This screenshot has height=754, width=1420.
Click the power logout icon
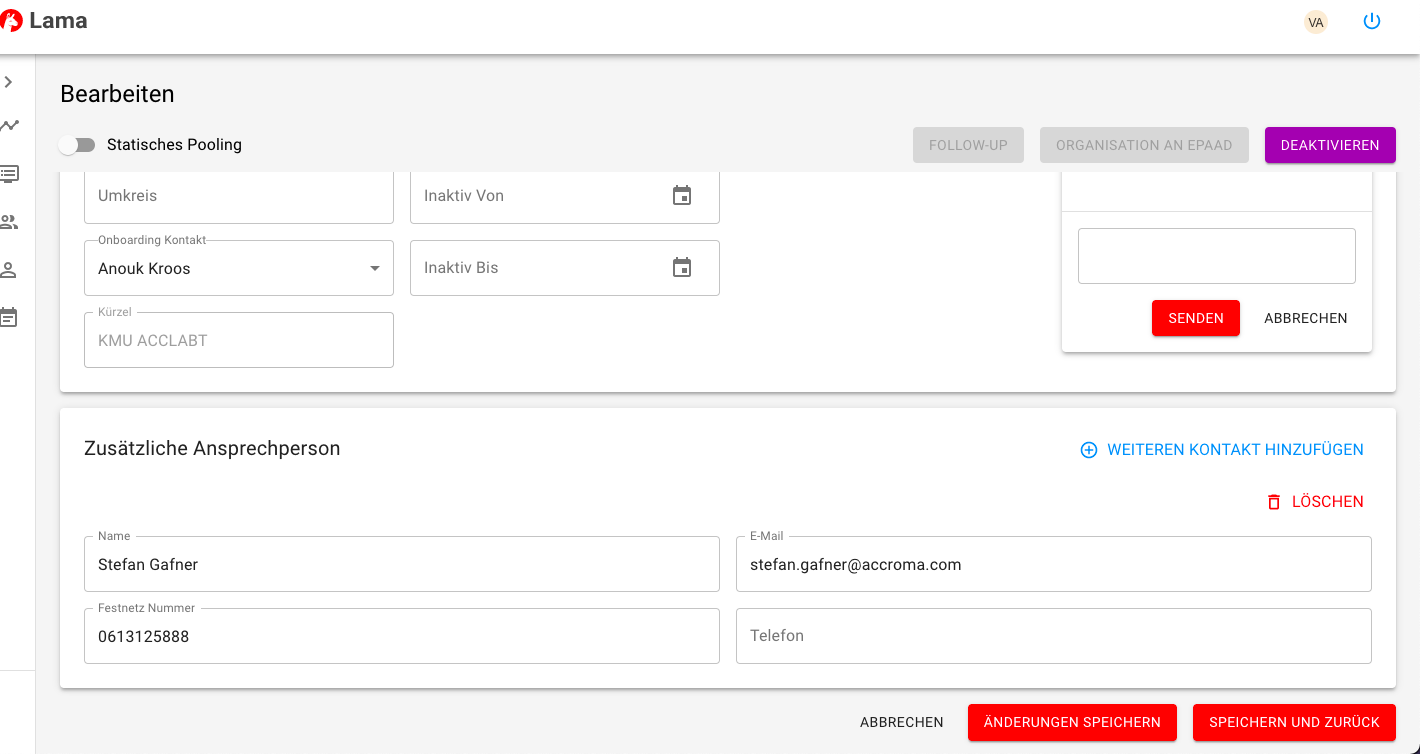click(1372, 21)
